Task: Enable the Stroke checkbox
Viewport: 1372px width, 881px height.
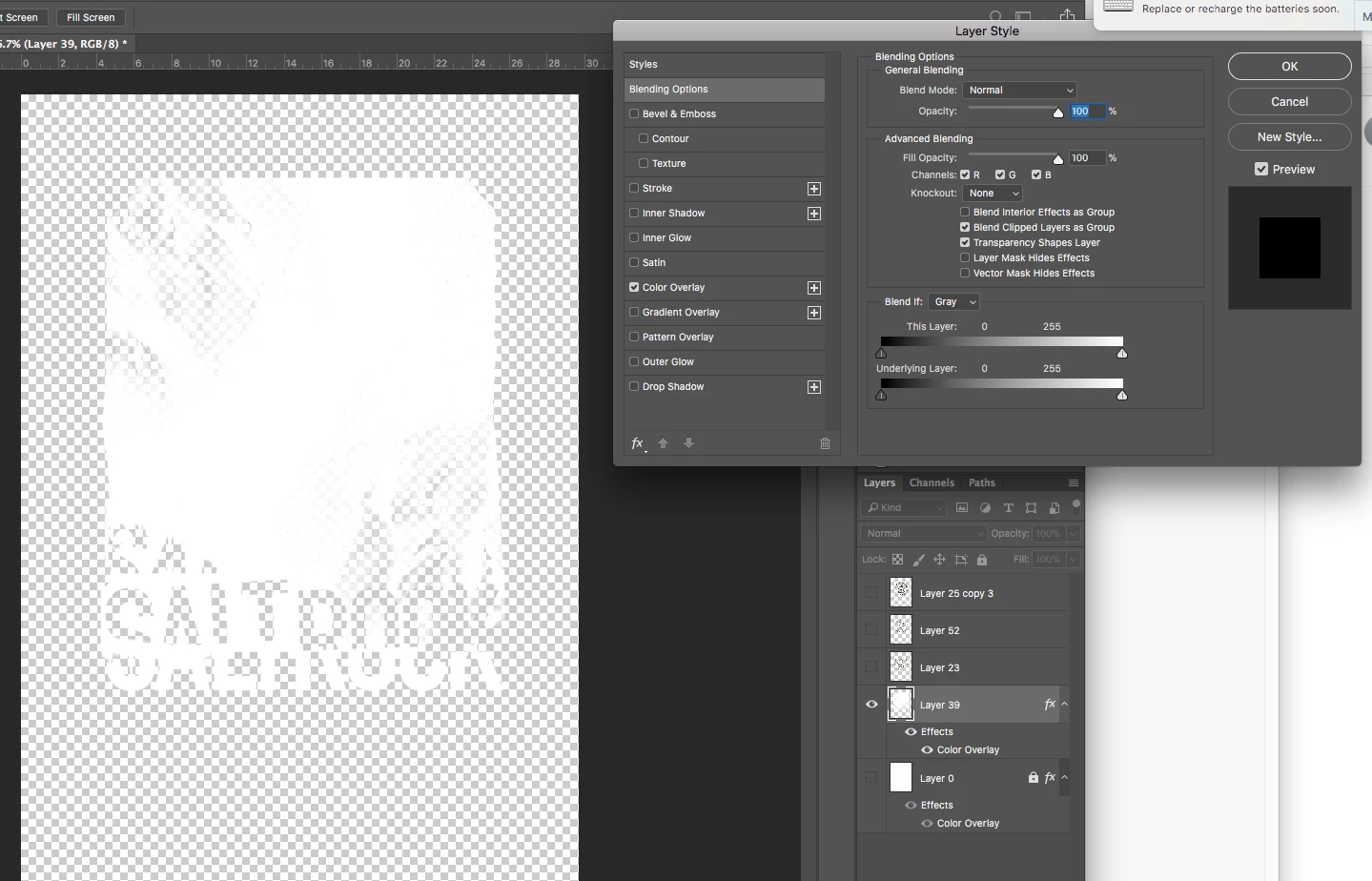Action: point(634,188)
